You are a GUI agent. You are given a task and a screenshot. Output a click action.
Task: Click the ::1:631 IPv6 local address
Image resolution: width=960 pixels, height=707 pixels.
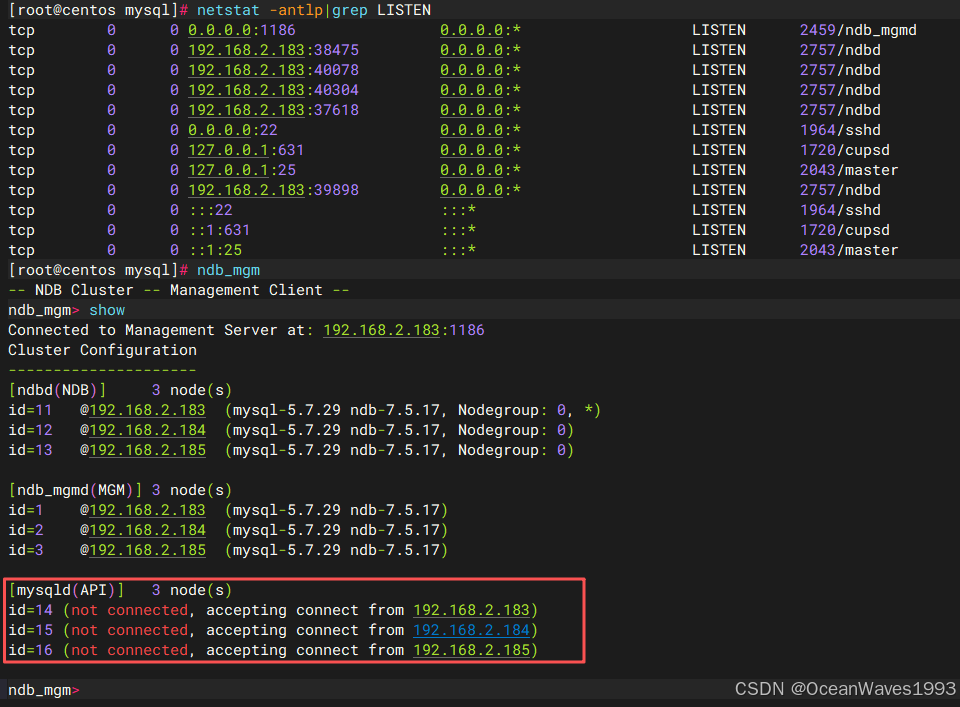(x=219, y=230)
